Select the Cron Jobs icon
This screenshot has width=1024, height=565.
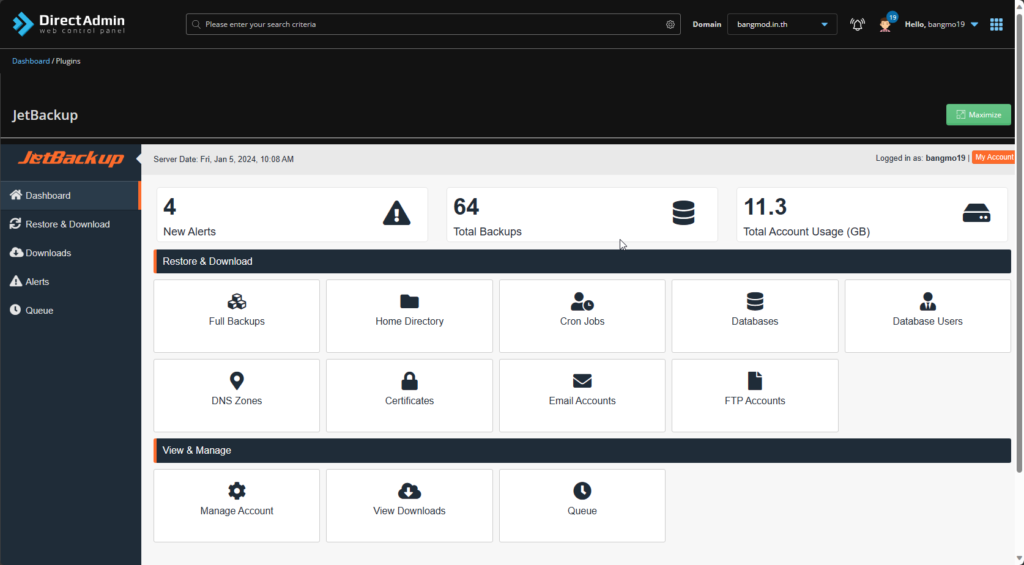coord(582,301)
